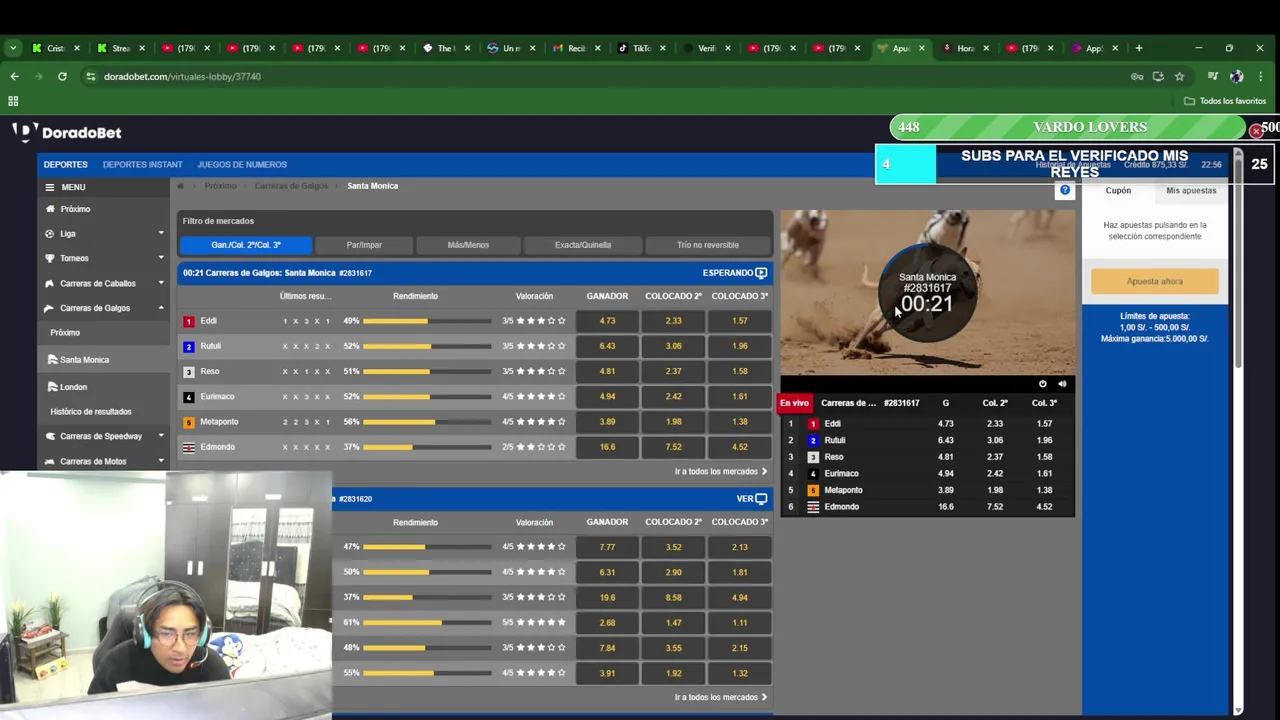Collapse the Carreras de Galgos arrow
Screen dimensions: 1280x720
[x=161, y=308]
